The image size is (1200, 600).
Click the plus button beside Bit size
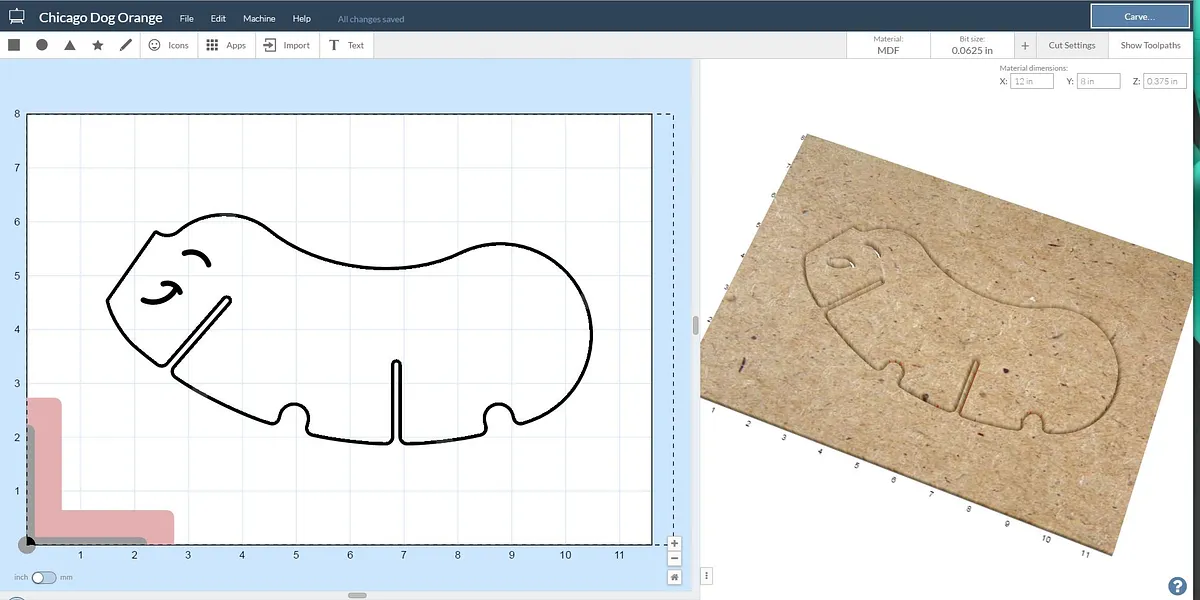1026,46
